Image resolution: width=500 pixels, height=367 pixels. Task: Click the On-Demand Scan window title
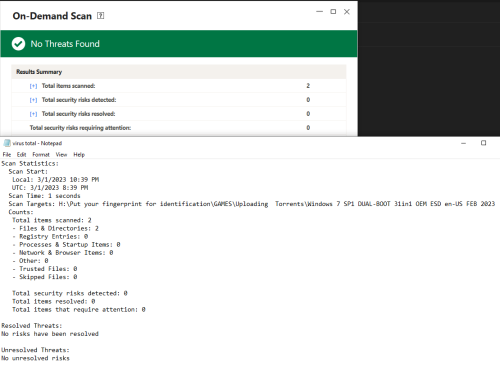(x=52, y=16)
